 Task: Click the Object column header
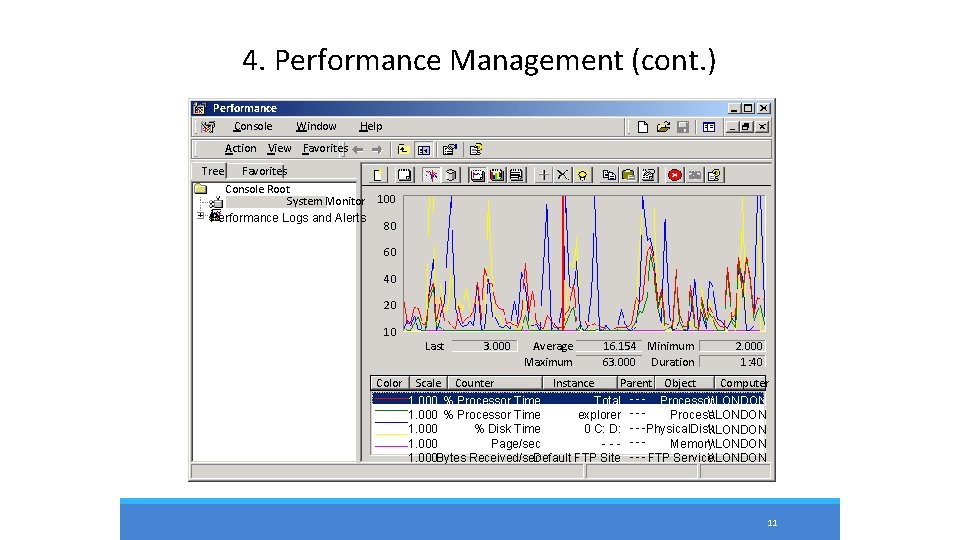click(684, 383)
